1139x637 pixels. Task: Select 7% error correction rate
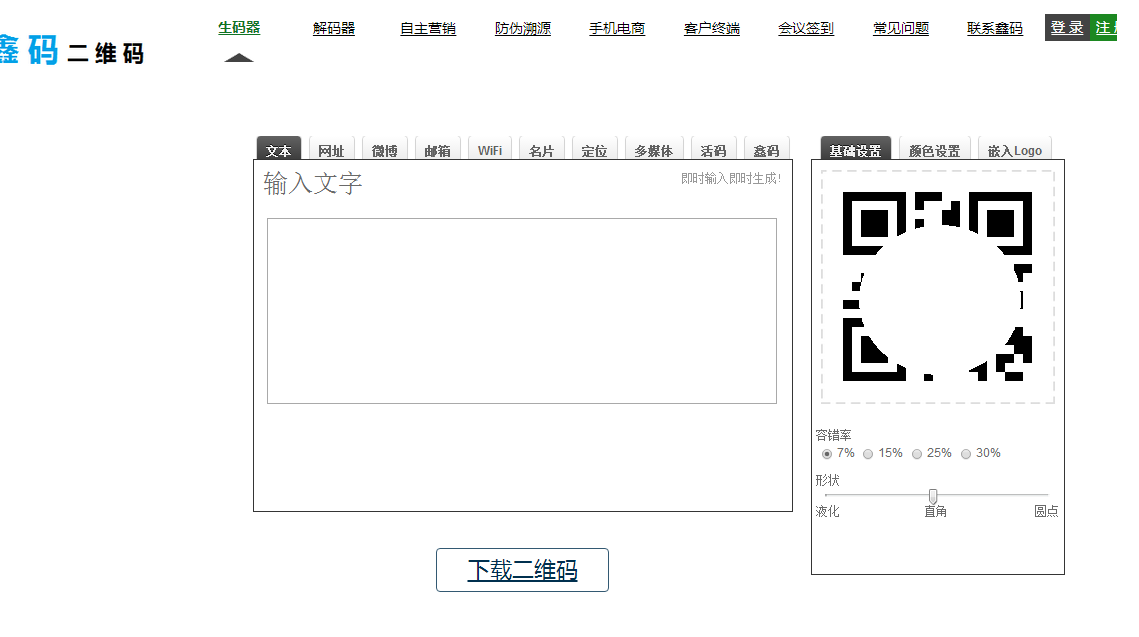pyautogui.click(x=827, y=454)
